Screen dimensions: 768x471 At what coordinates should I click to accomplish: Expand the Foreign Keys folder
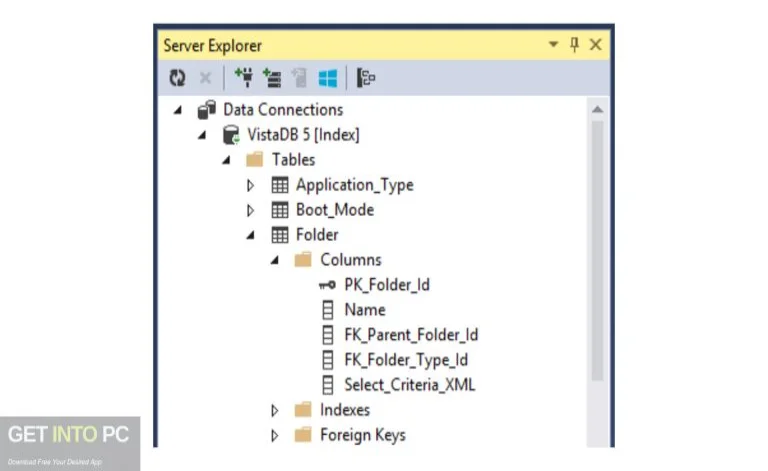tap(275, 435)
